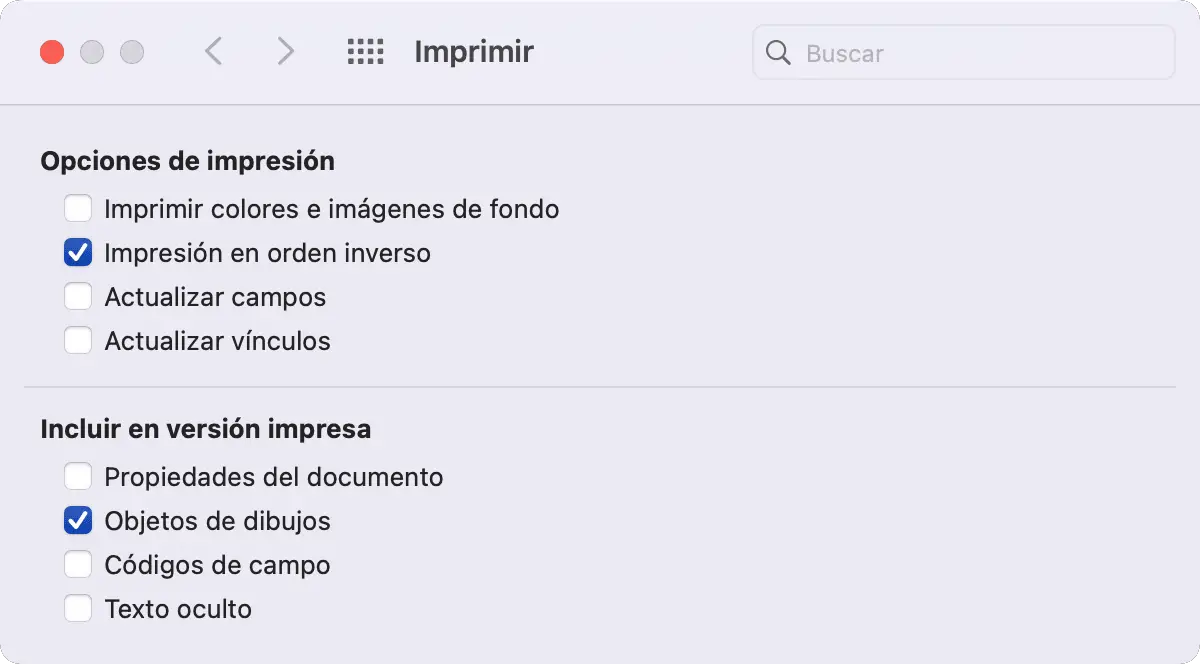The height and width of the screenshot is (664, 1200).
Task: Click the Impresión en orden inverso label text
Action: coord(267,253)
